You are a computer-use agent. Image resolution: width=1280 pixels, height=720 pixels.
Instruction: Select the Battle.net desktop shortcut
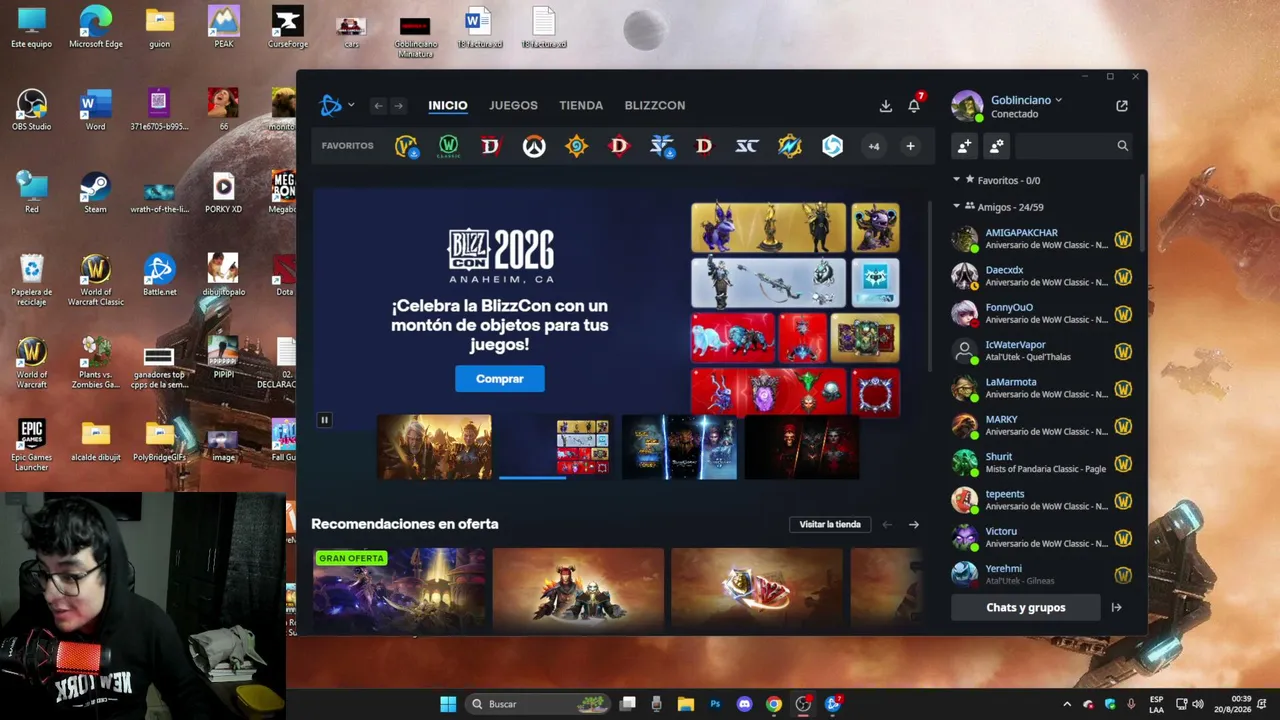click(x=159, y=276)
